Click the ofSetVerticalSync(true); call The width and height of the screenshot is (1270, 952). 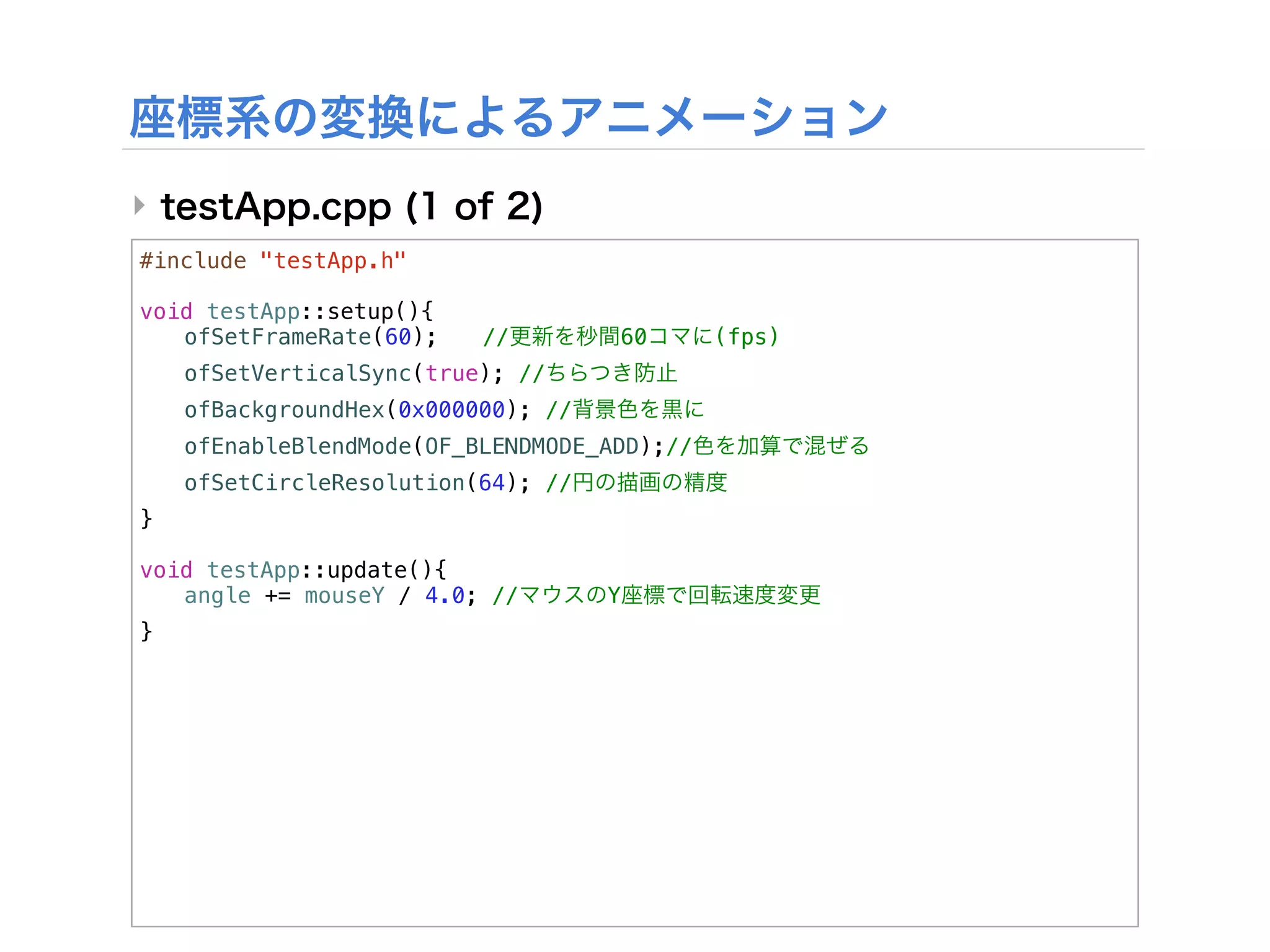pos(344,373)
